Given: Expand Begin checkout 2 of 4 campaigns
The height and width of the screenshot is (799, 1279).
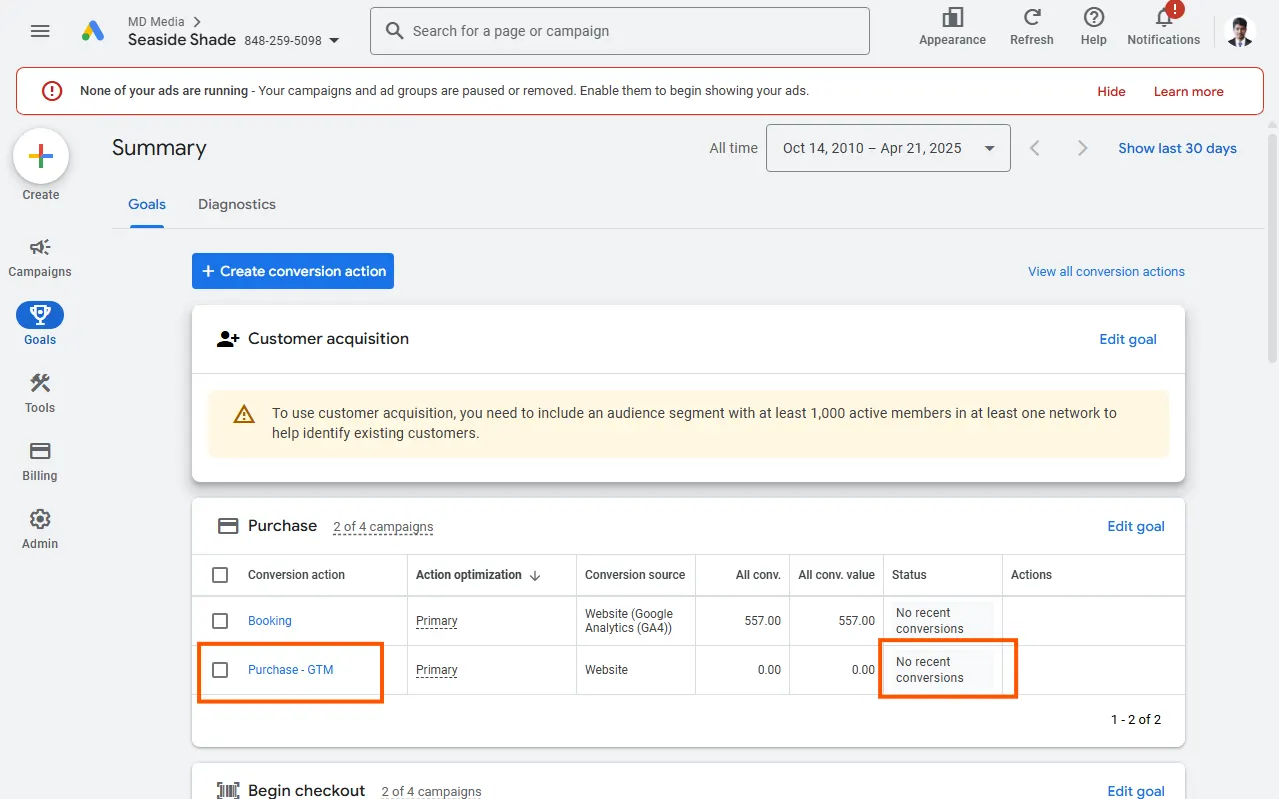Looking at the screenshot, I should point(431,792).
